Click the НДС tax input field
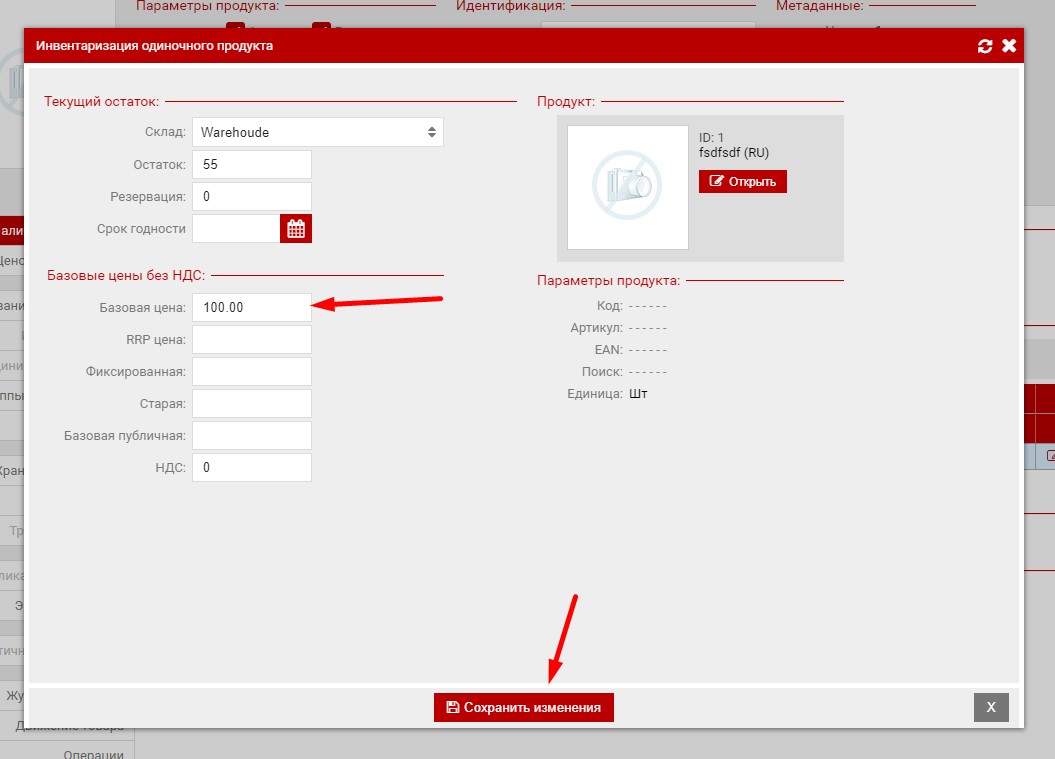Image resolution: width=1055 pixels, height=759 pixels. click(251, 468)
